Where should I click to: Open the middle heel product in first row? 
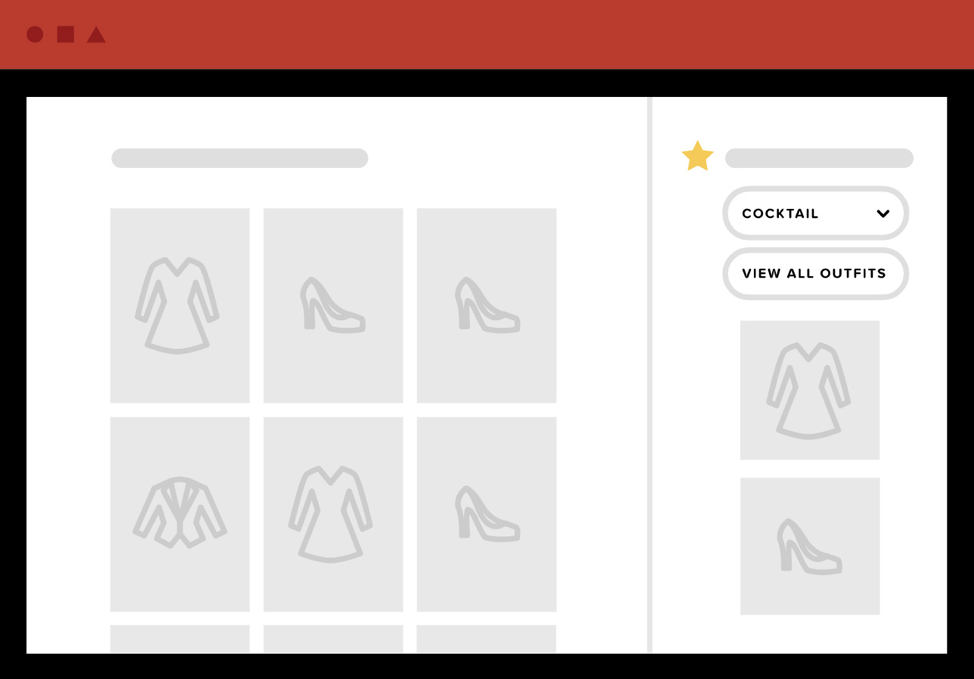(x=333, y=305)
